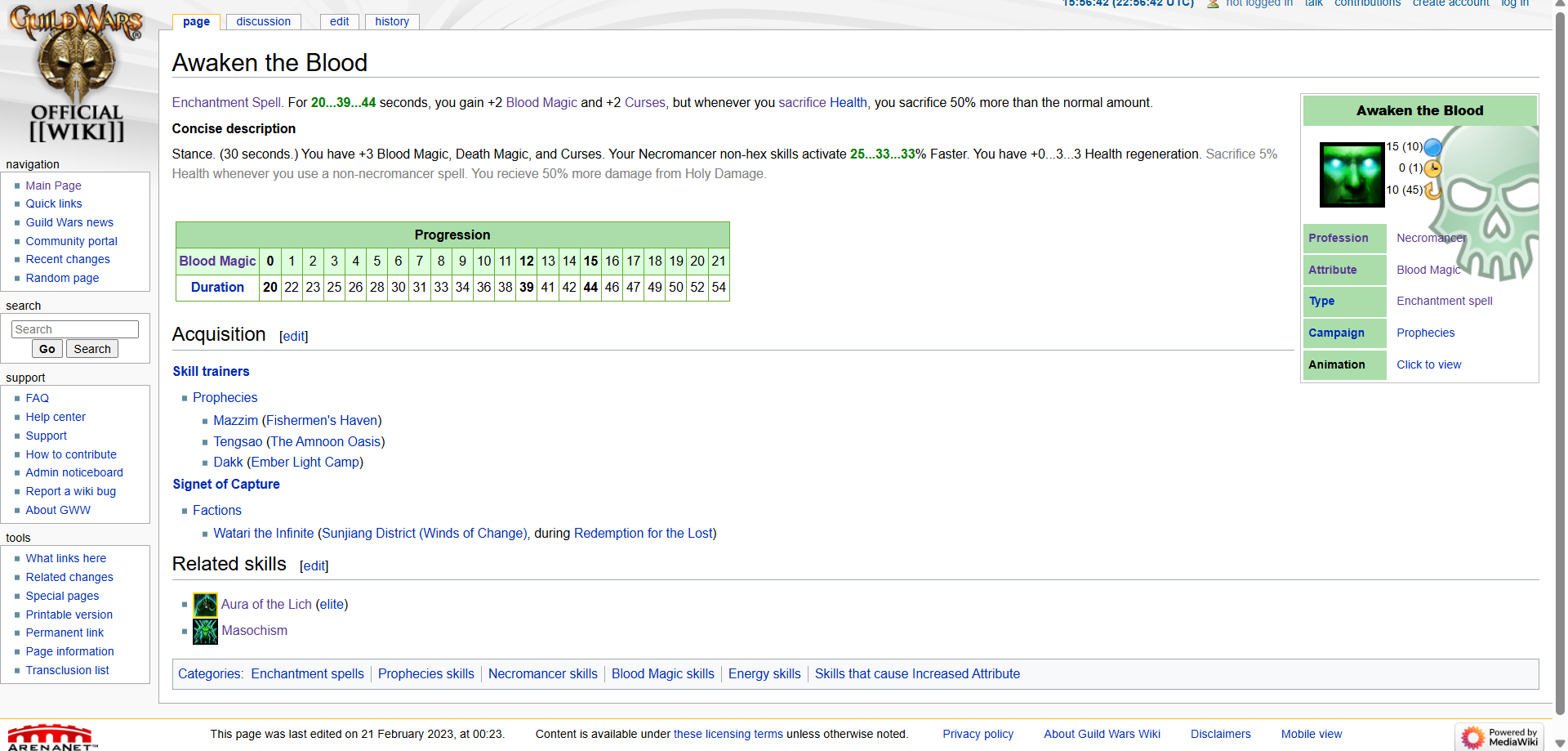Click the Go button
This screenshot has width=1568, height=751.
(47, 349)
